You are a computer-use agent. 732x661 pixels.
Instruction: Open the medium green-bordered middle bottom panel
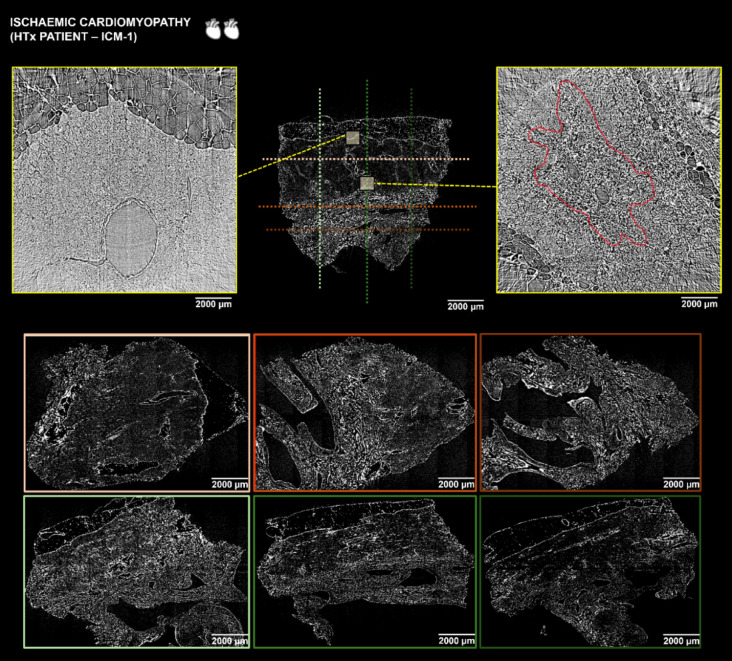tap(365, 572)
